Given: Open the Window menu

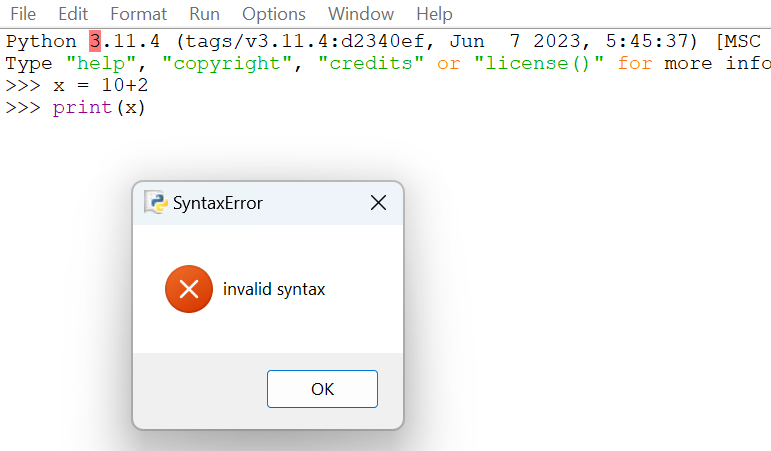Looking at the screenshot, I should click(361, 14).
